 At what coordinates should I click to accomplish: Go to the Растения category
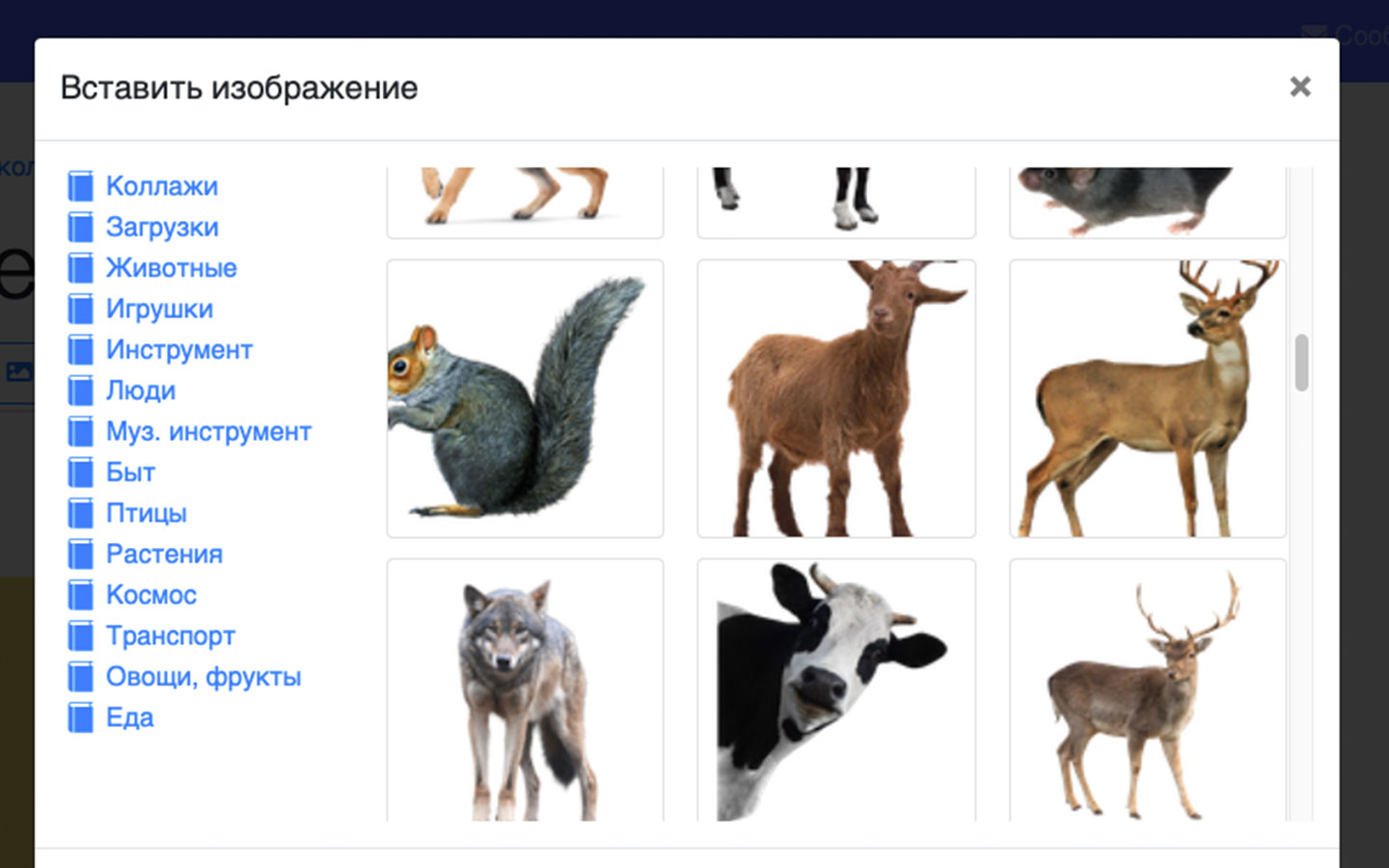(x=164, y=554)
